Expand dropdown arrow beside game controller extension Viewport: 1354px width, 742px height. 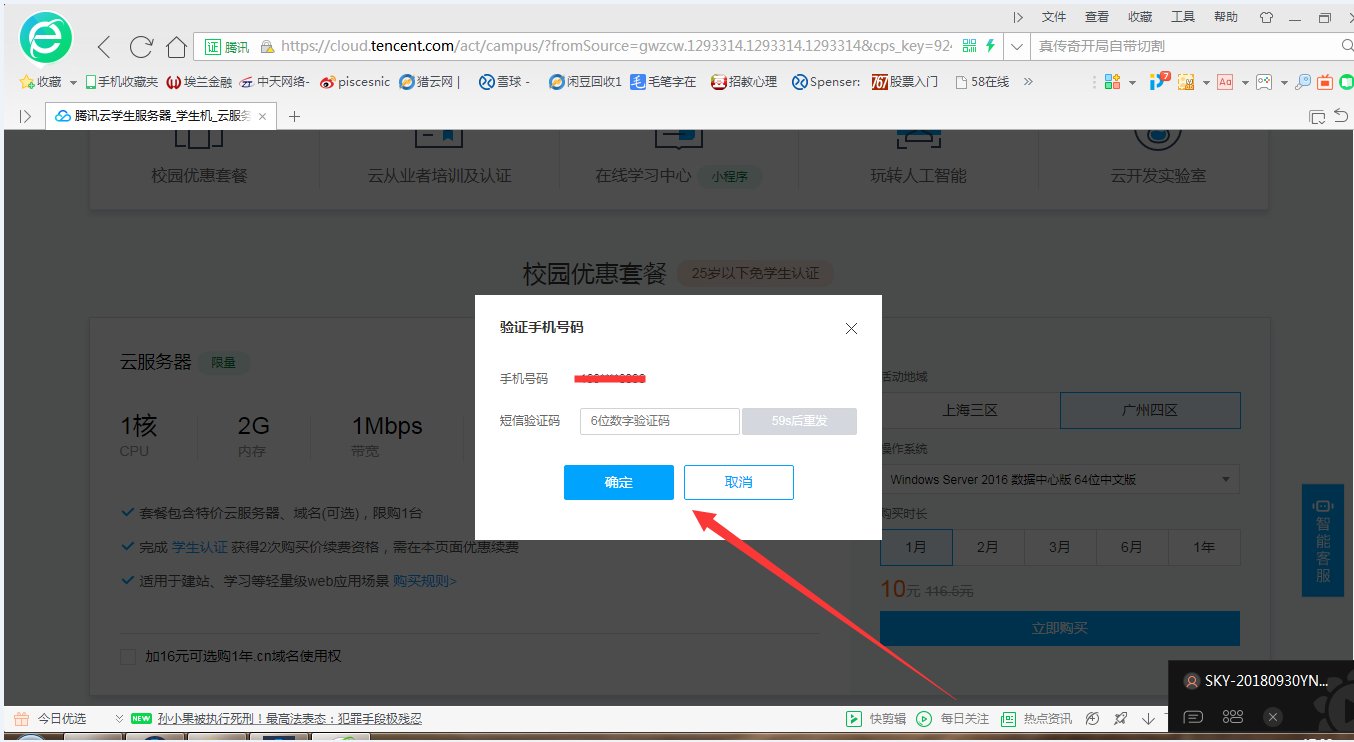(1284, 82)
